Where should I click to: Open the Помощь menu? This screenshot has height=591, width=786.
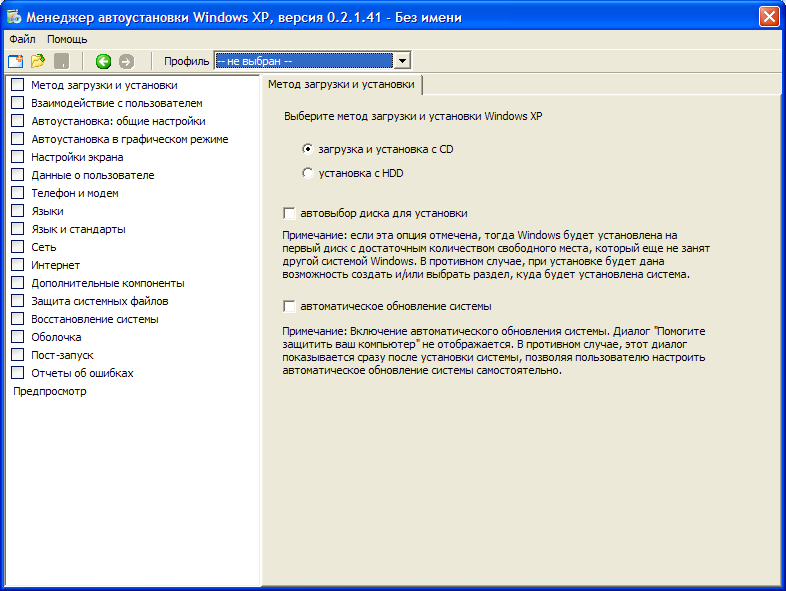67,39
